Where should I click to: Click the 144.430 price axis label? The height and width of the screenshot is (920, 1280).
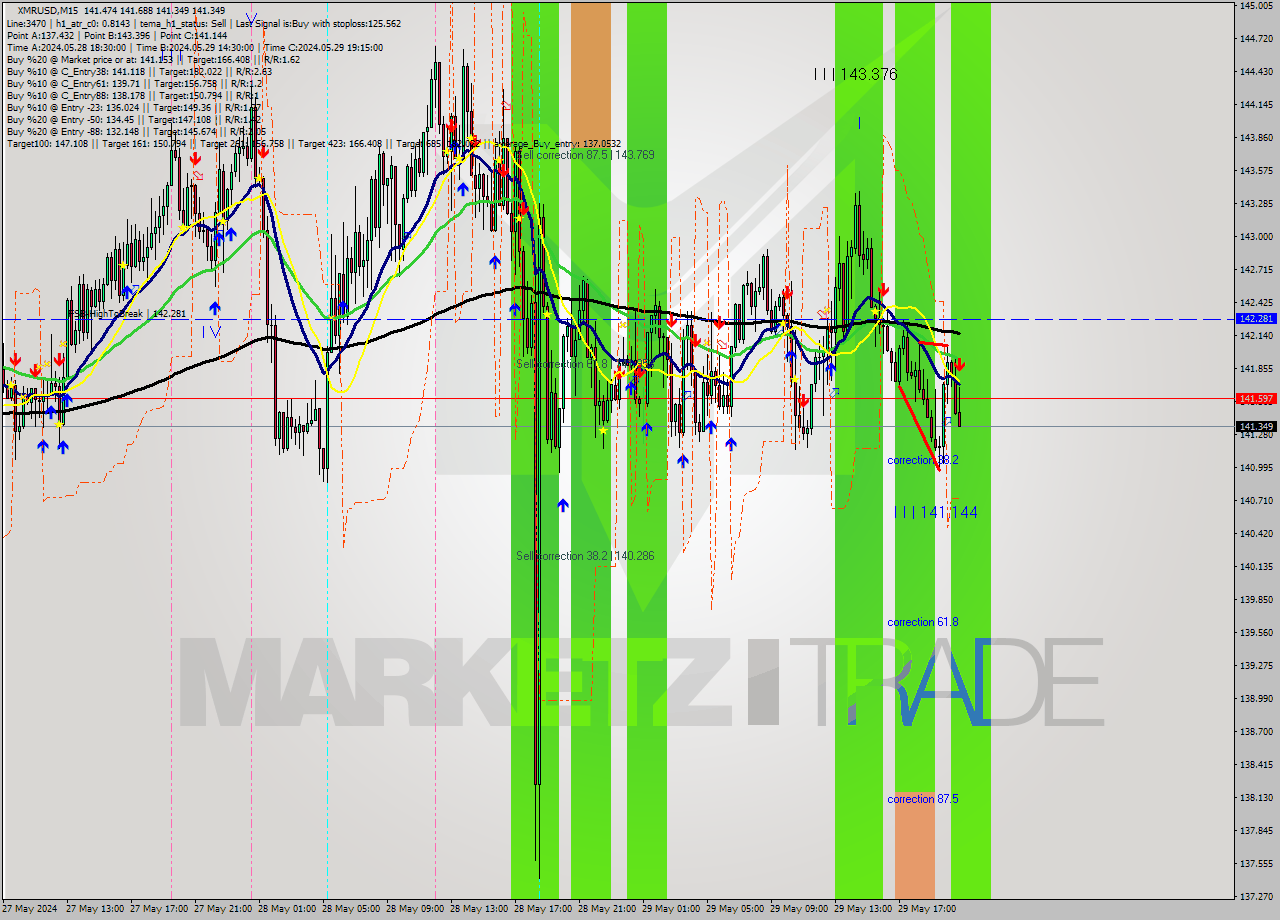tap(1255, 72)
